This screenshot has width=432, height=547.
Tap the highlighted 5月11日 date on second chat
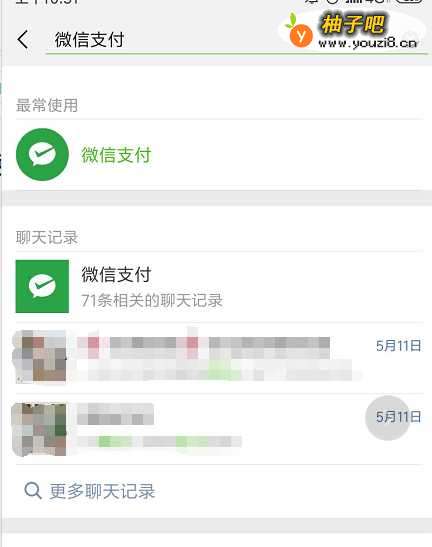[398, 417]
